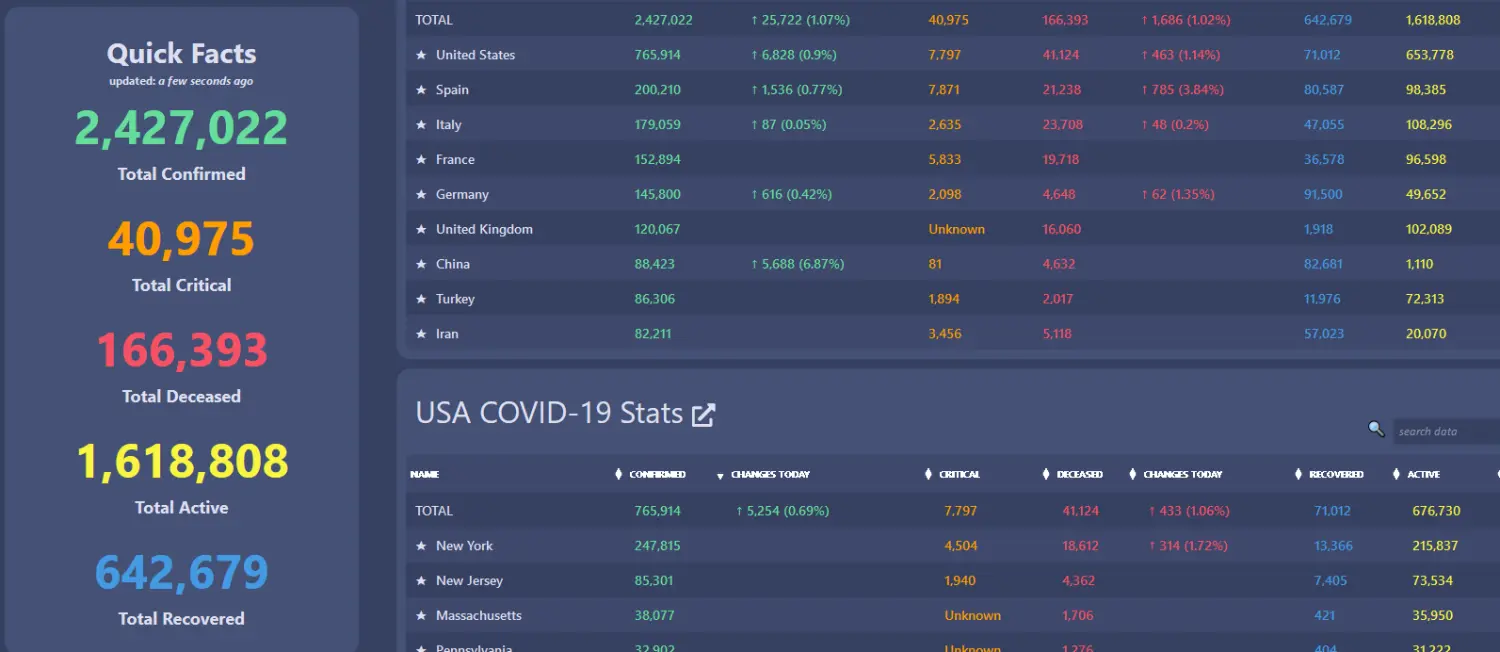
Task: Click the Active column header in USA table
Action: (1423, 474)
